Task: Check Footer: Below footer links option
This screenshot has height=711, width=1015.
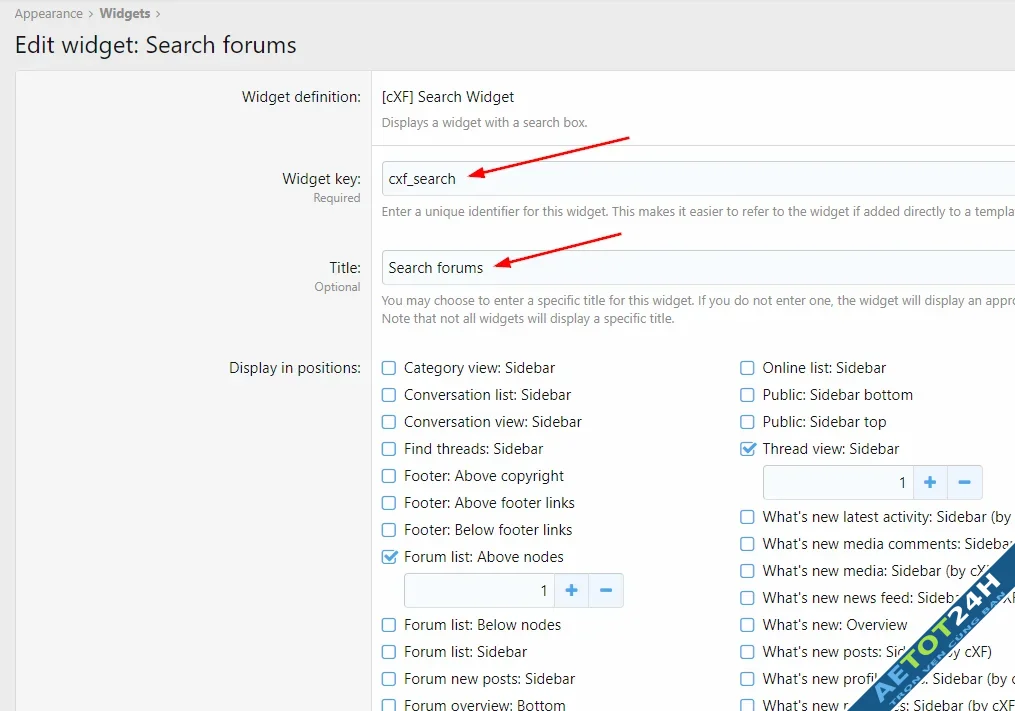Action: [x=388, y=529]
